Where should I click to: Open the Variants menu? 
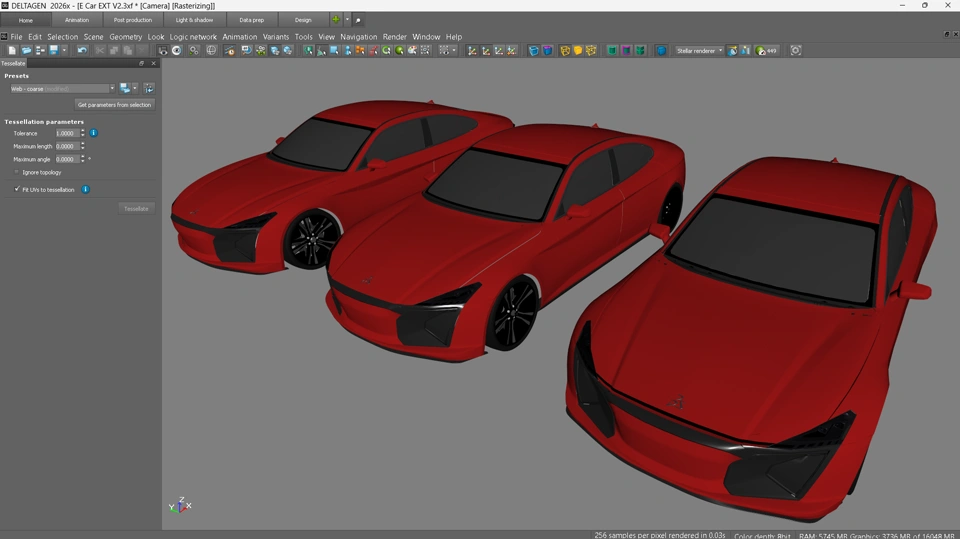[x=276, y=37]
